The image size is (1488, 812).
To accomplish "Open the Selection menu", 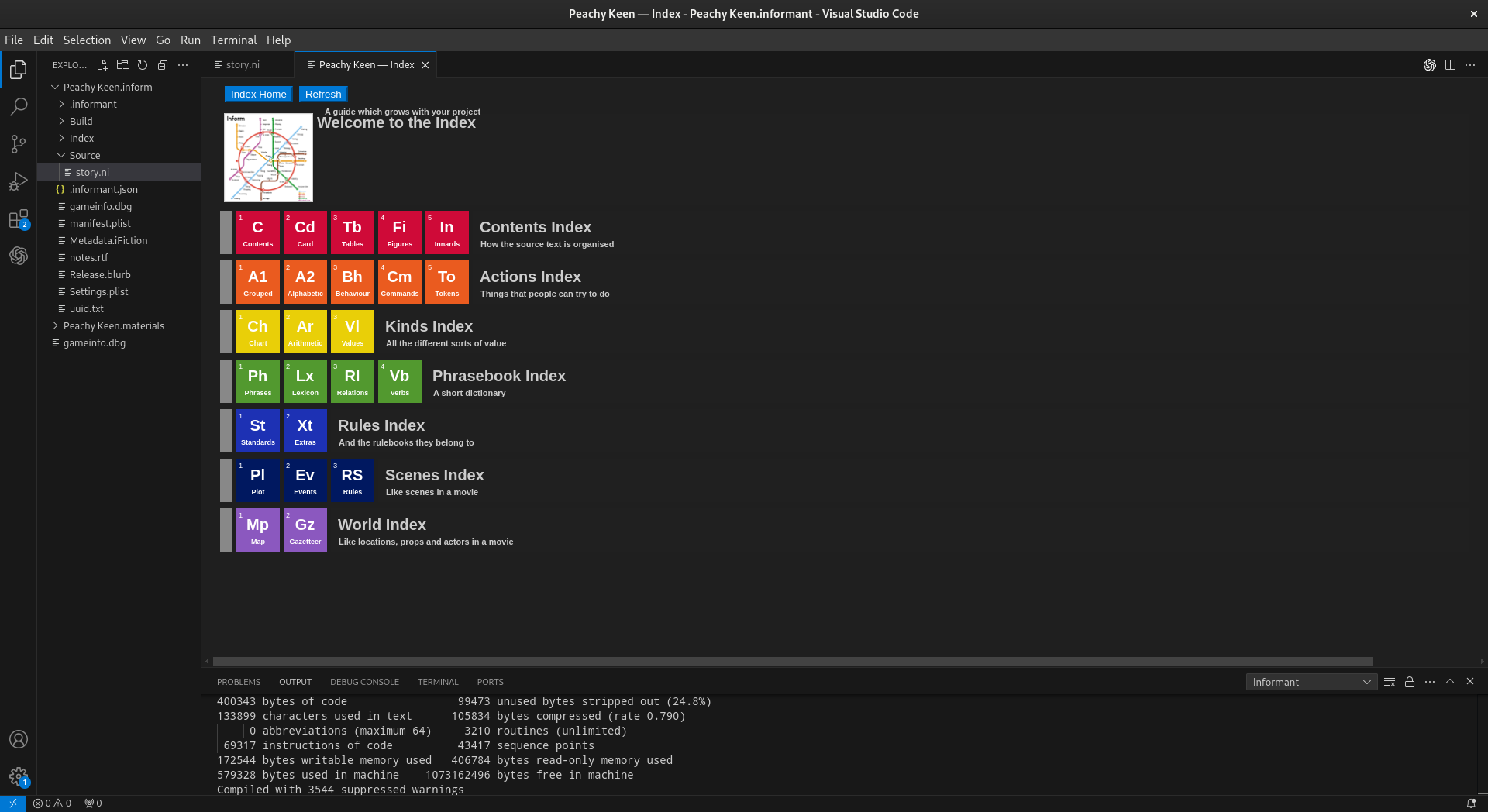I will click(87, 40).
